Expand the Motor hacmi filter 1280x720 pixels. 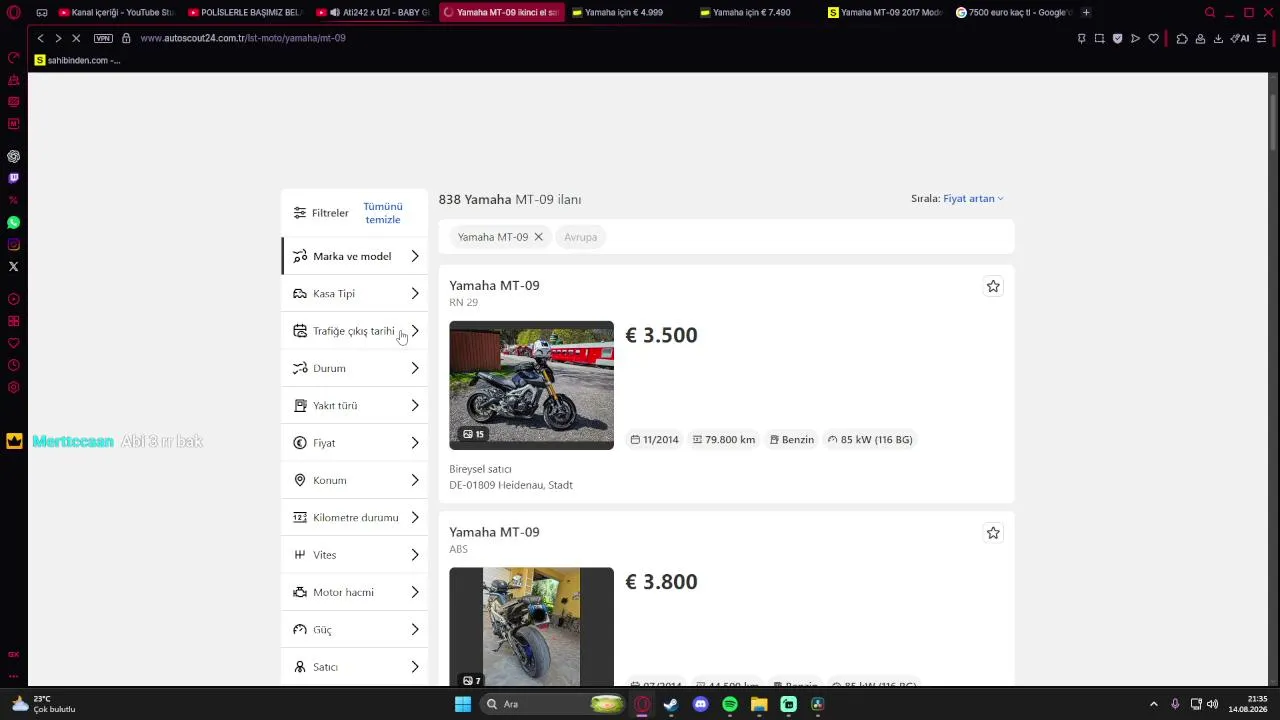(x=355, y=592)
